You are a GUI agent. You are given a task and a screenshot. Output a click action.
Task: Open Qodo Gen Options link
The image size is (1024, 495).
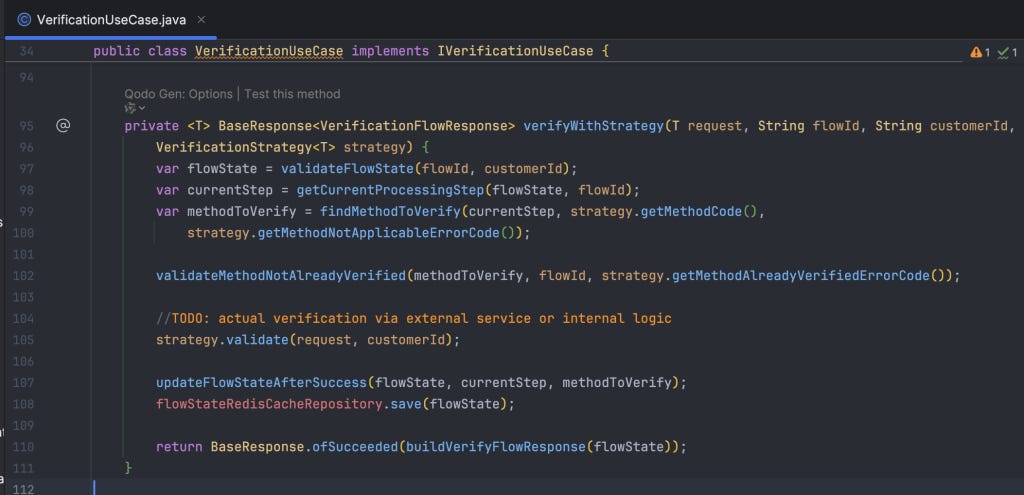178,94
